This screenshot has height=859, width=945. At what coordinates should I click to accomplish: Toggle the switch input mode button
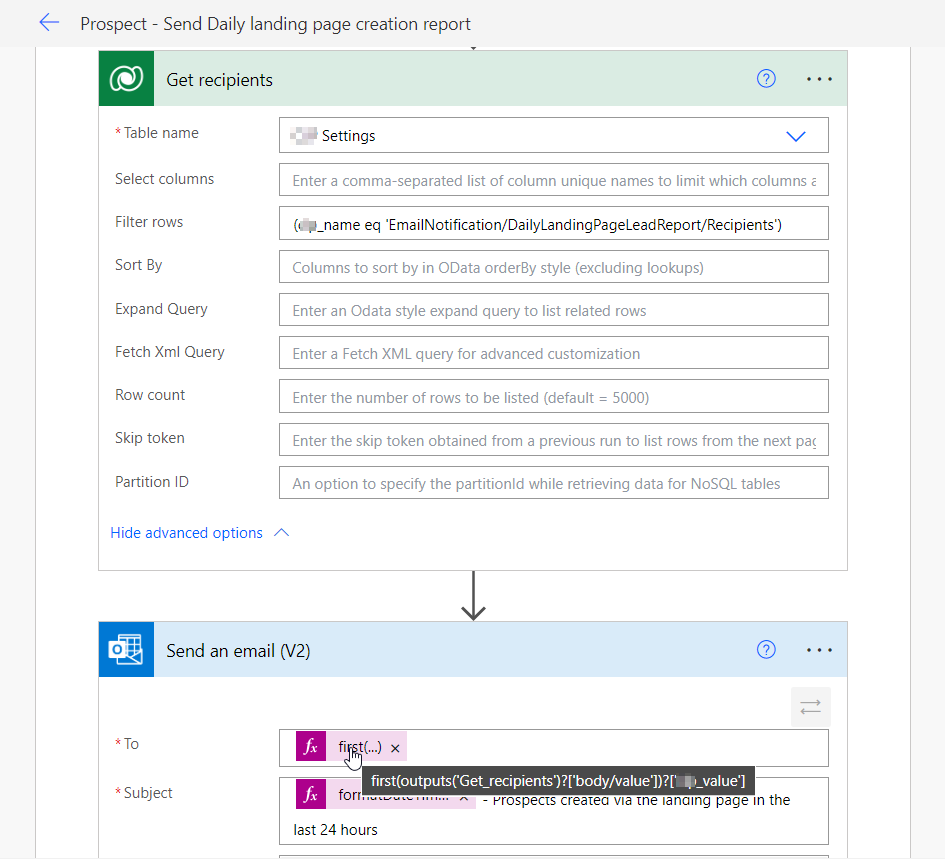point(810,707)
